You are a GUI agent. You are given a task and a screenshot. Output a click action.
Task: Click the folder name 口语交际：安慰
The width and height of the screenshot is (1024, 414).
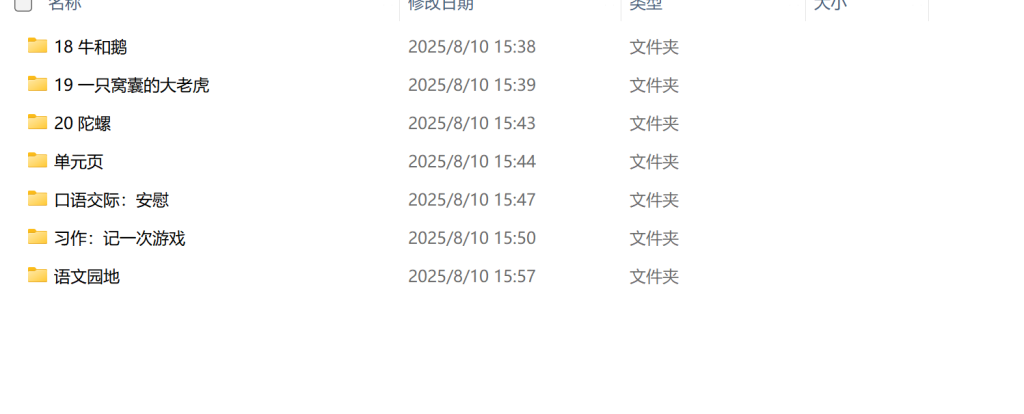[112, 200]
